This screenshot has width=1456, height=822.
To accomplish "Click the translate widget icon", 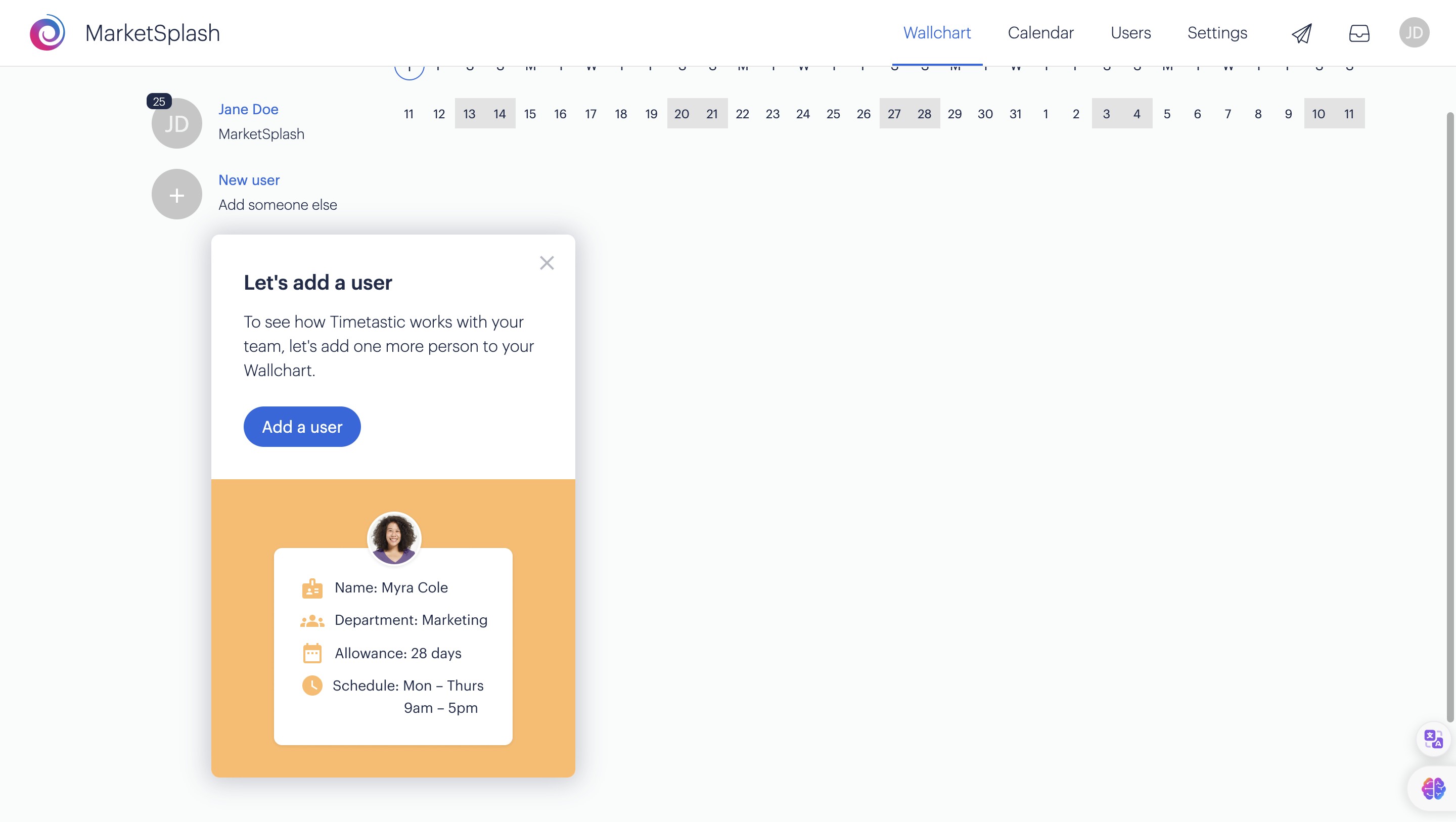I will coord(1433,739).
